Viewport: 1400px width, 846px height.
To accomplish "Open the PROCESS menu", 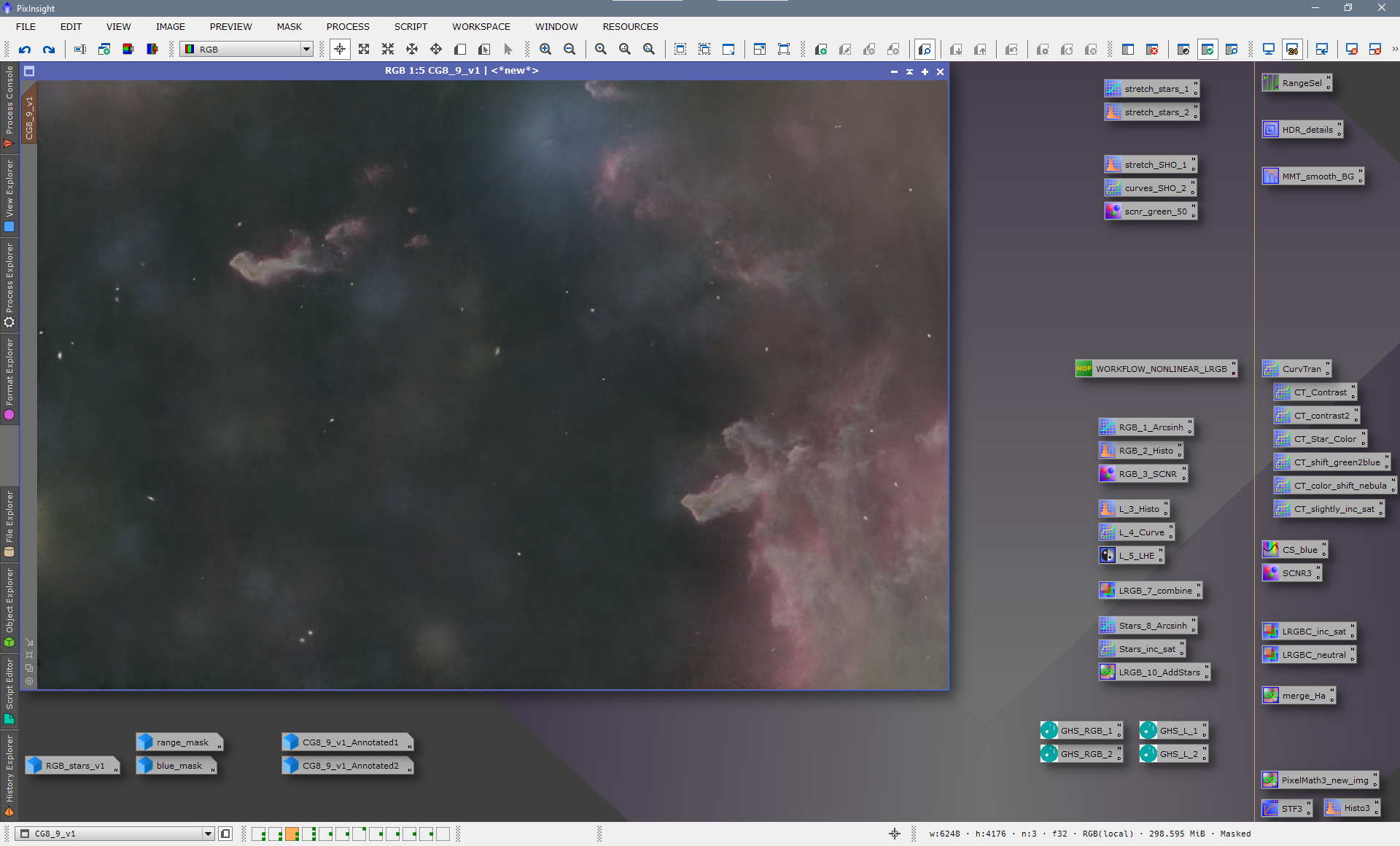I will tap(348, 26).
